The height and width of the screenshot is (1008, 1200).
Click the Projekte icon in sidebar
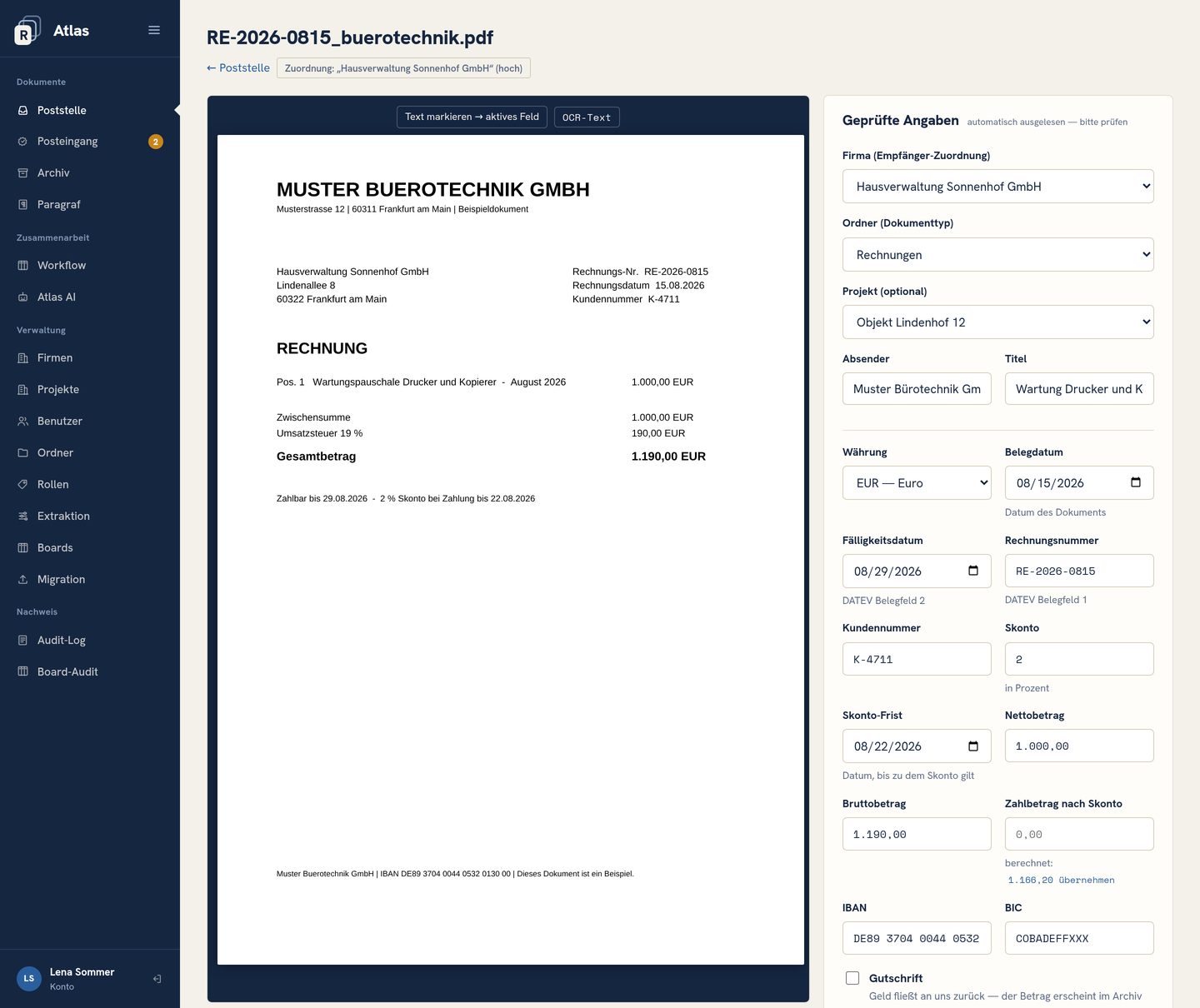pos(22,390)
